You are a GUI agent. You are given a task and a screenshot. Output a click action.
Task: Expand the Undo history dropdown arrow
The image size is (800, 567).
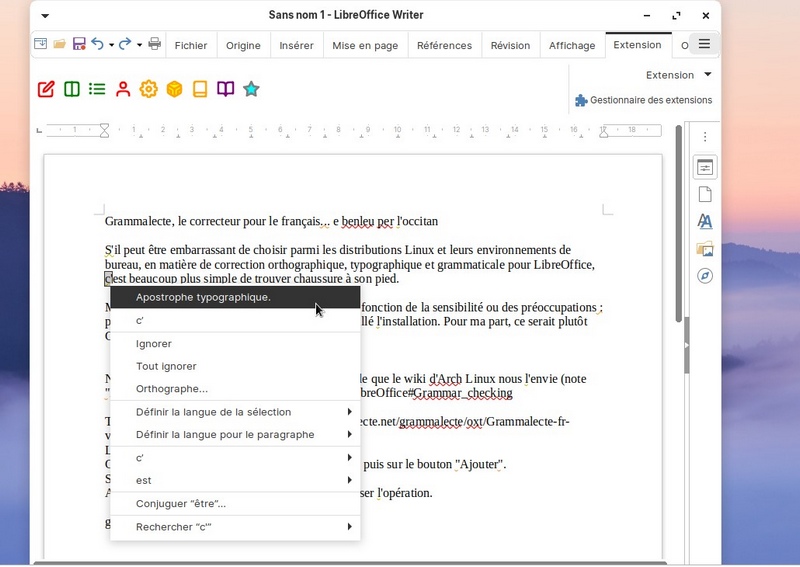(x=111, y=45)
